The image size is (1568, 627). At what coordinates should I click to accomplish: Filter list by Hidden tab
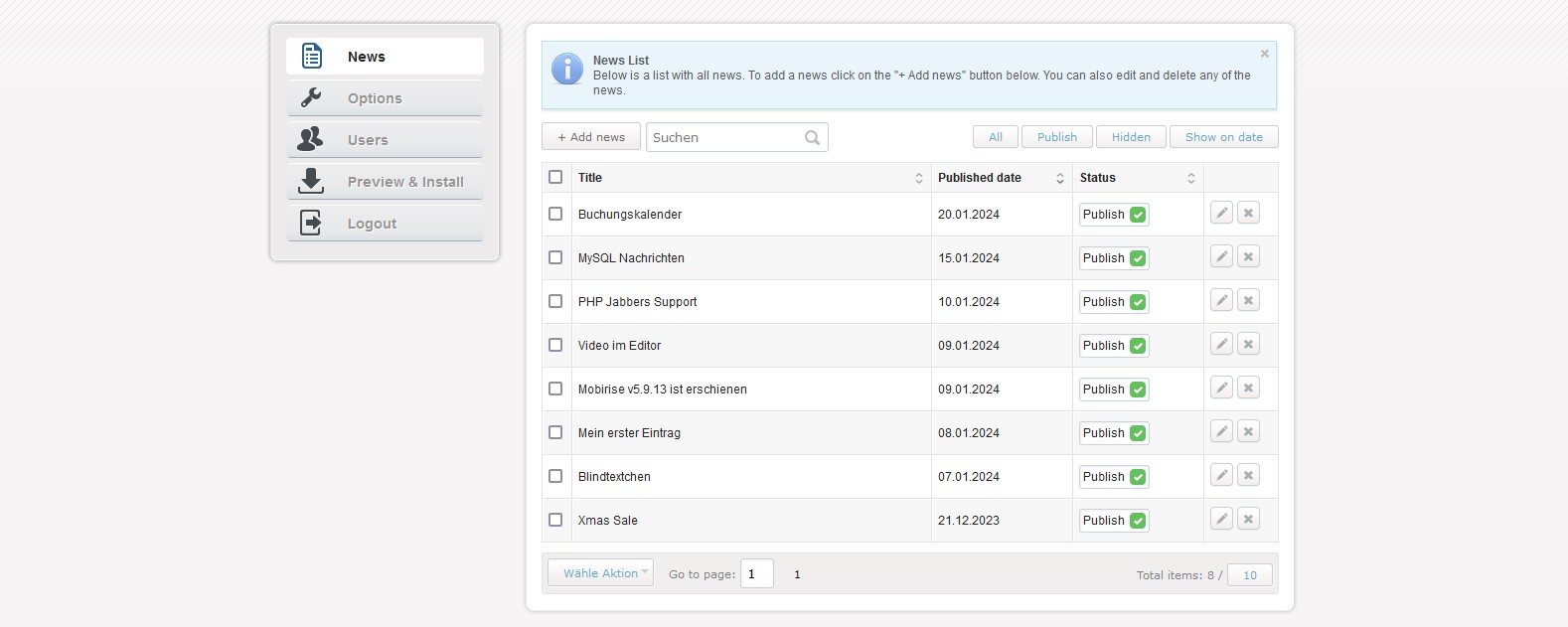[1131, 137]
